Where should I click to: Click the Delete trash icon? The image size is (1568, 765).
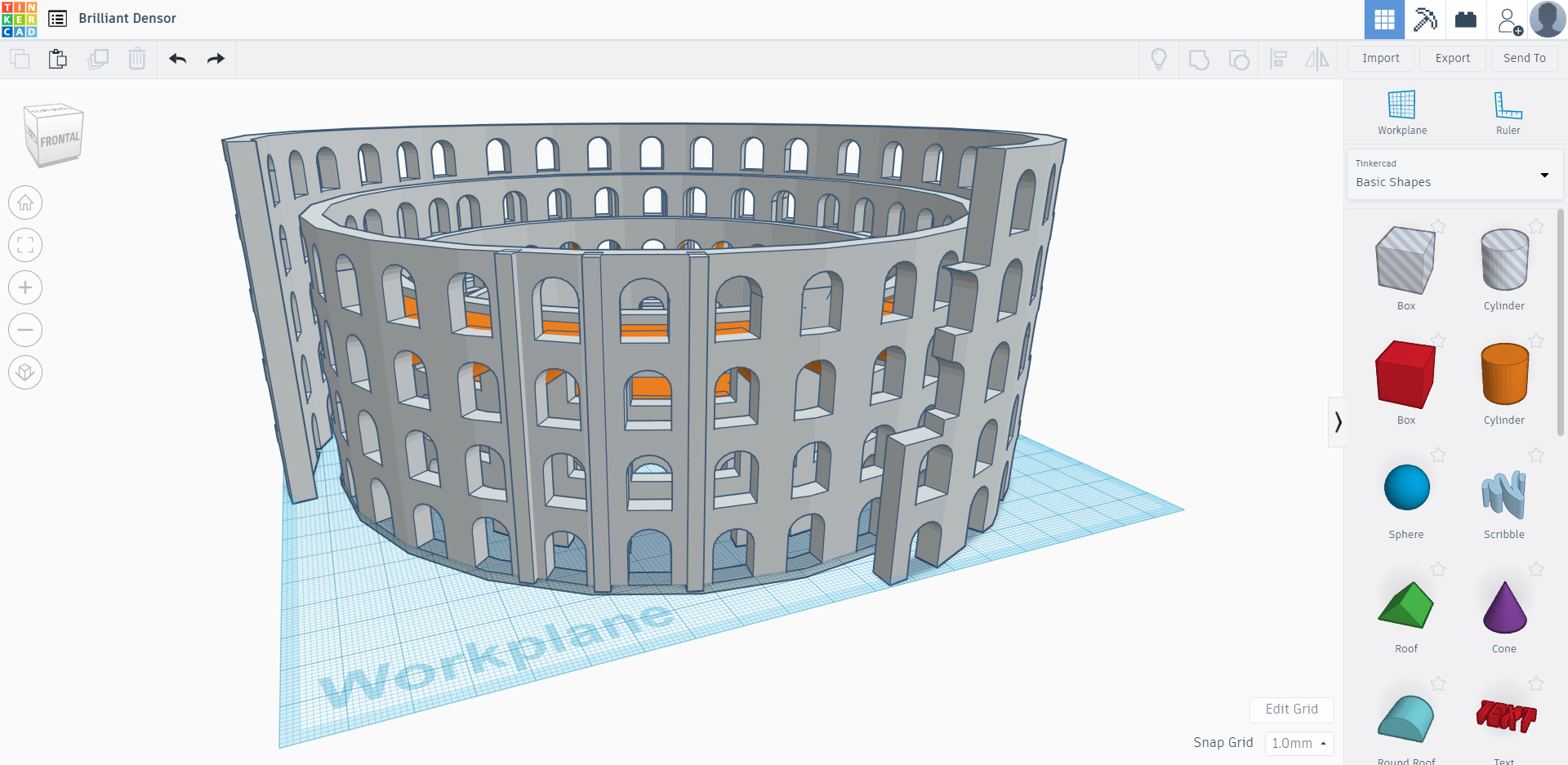(137, 59)
